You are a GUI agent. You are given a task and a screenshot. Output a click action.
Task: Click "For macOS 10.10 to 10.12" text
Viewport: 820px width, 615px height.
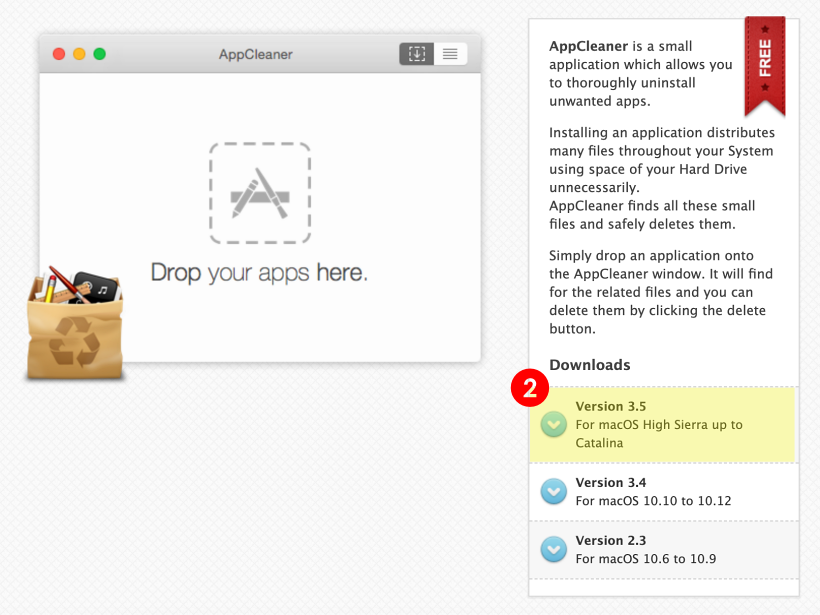(x=653, y=501)
